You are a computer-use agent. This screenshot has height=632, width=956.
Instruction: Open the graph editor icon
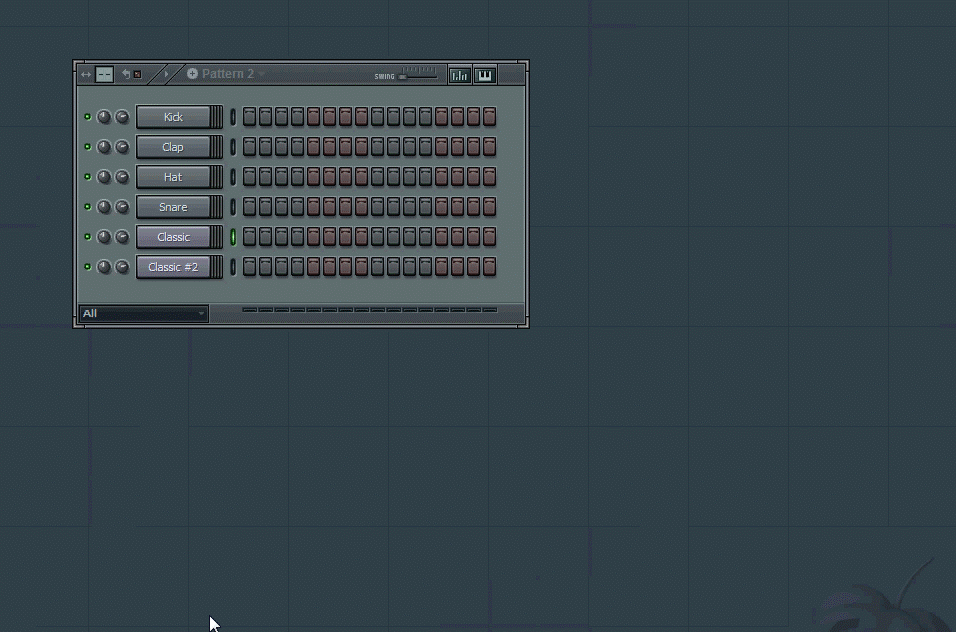point(459,75)
